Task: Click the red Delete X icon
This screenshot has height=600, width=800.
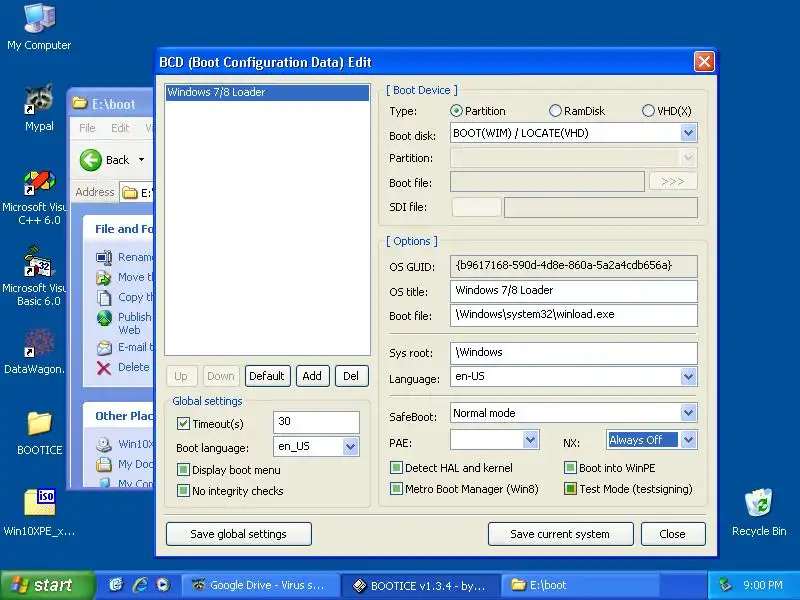Action: click(104, 368)
